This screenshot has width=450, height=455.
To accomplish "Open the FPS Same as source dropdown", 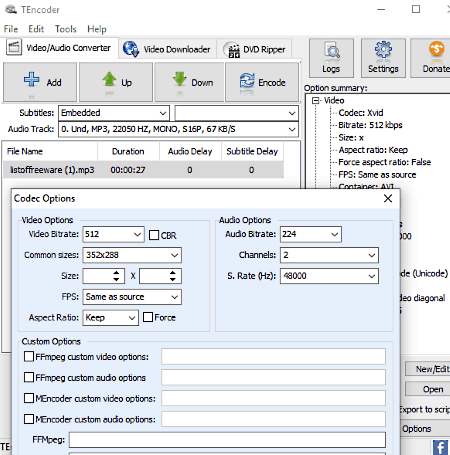I will point(132,297).
